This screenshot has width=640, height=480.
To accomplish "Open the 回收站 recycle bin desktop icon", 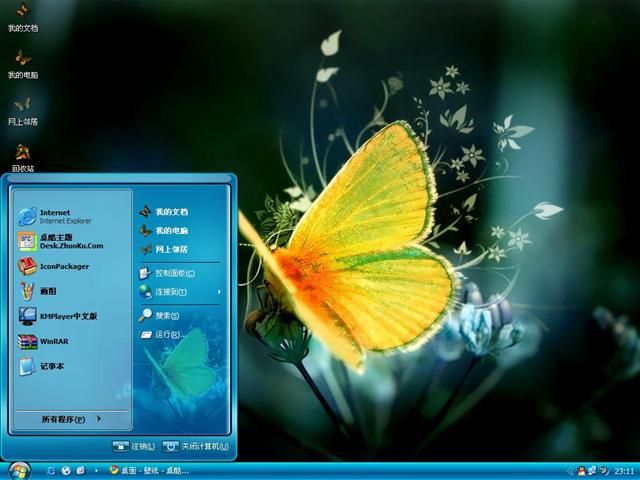I will coord(23,158).
